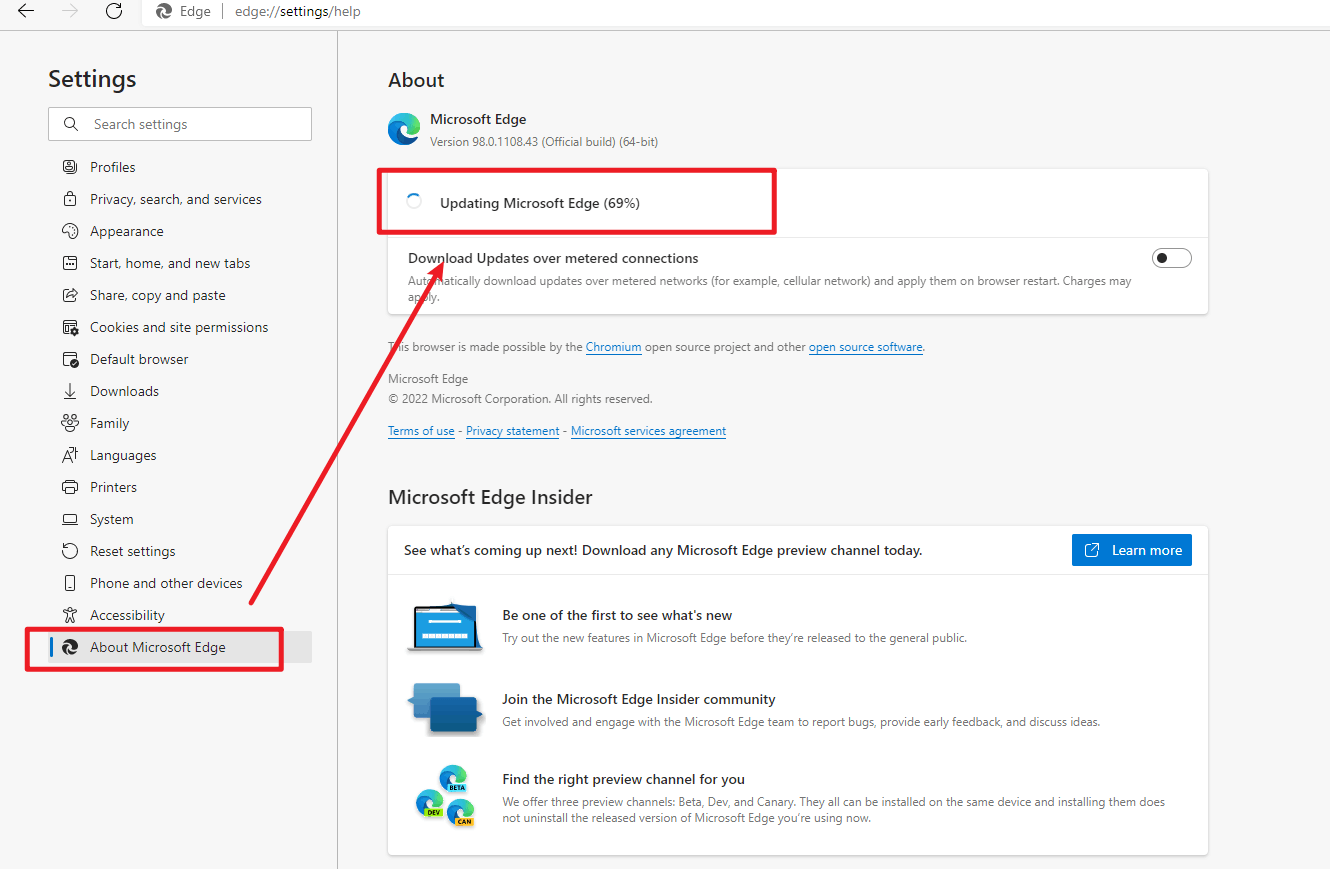Click Find the right preview channel text

[623, 779]
